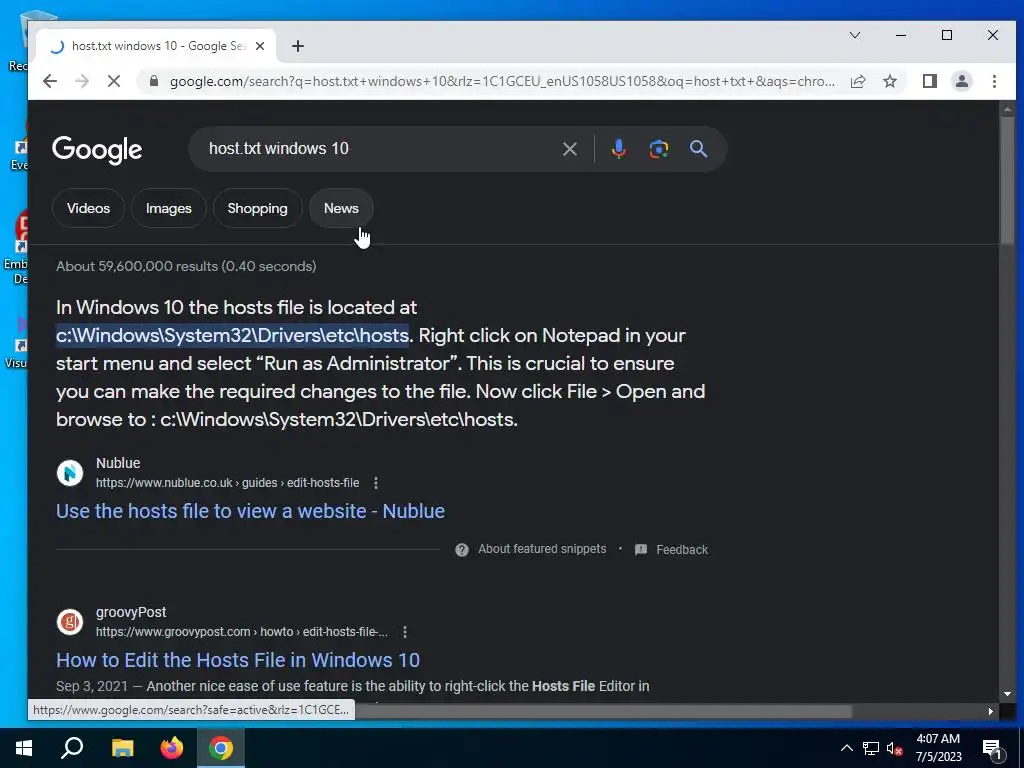Select the Images filter
Image resolution: width=1024 pixels, height=768 pixels.
(168, 208)
